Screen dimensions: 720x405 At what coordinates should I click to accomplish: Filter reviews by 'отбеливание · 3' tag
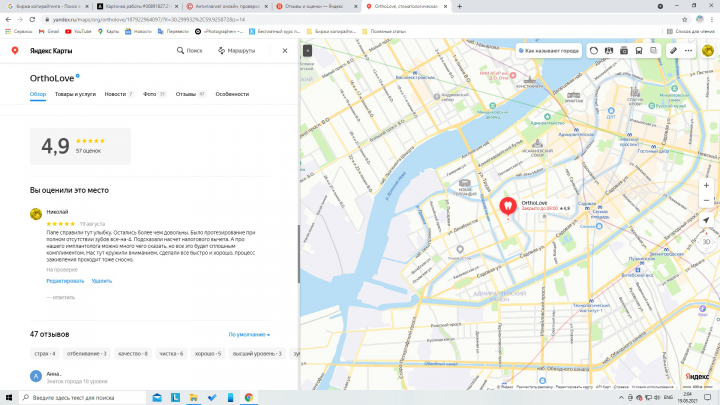tap(86, 354)
